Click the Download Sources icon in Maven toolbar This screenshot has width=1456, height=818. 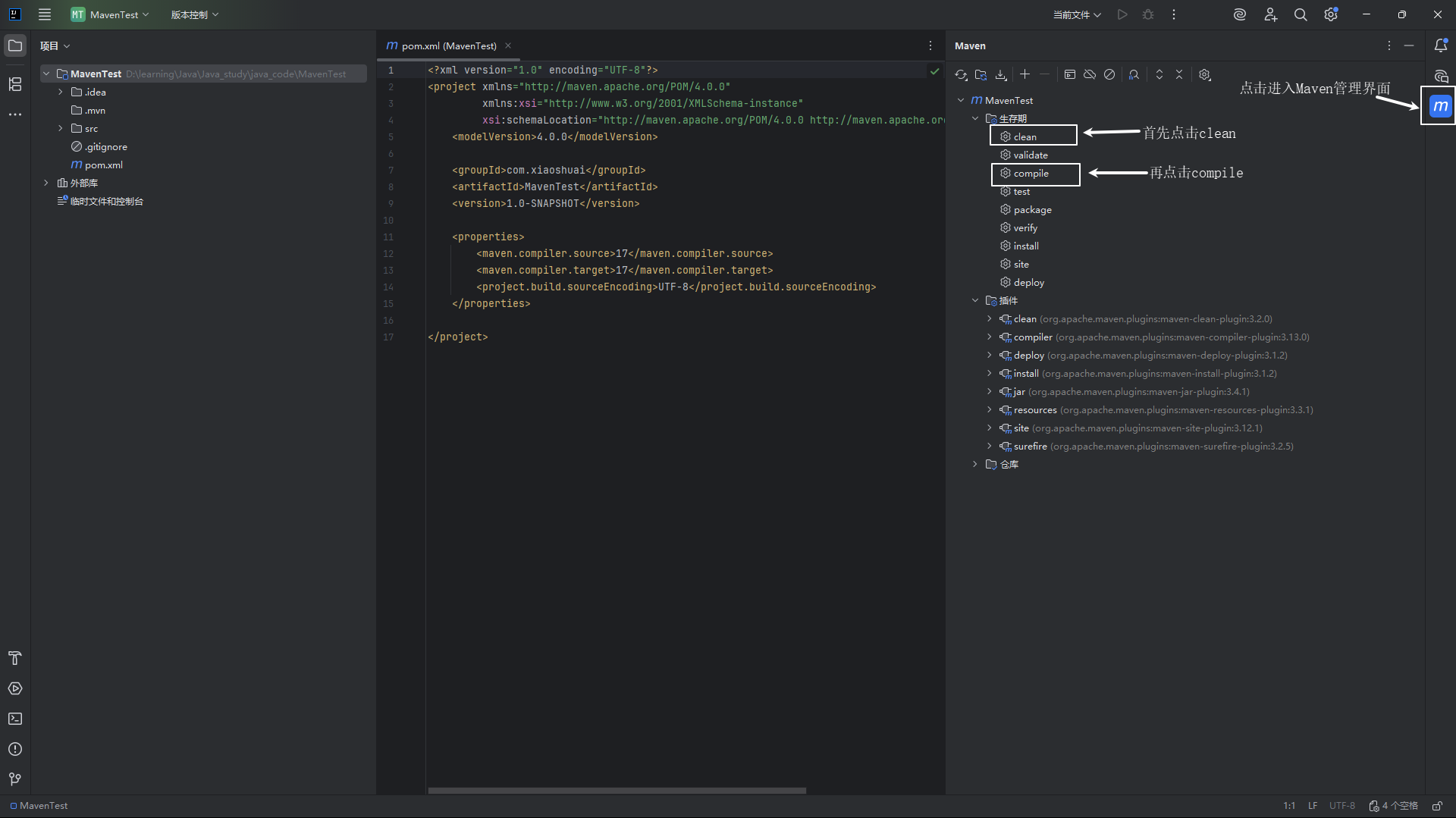[1001, 74]
